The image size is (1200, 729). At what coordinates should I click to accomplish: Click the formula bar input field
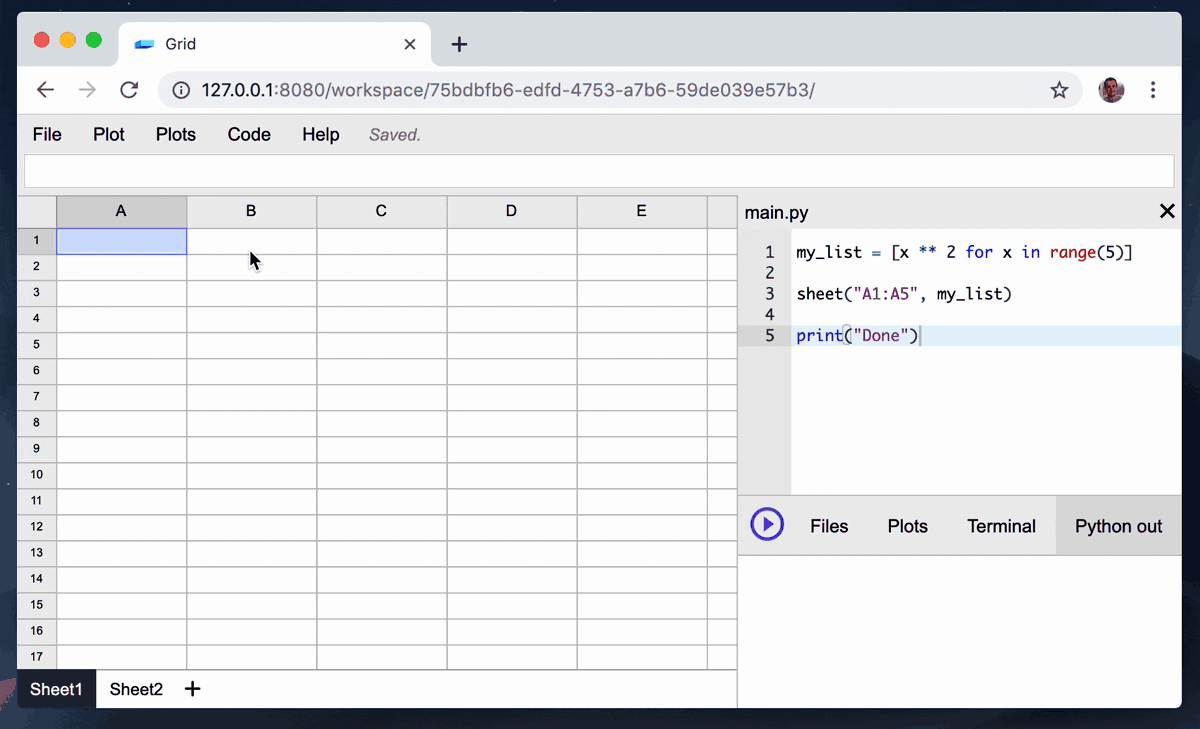click(x=598, y=171)
